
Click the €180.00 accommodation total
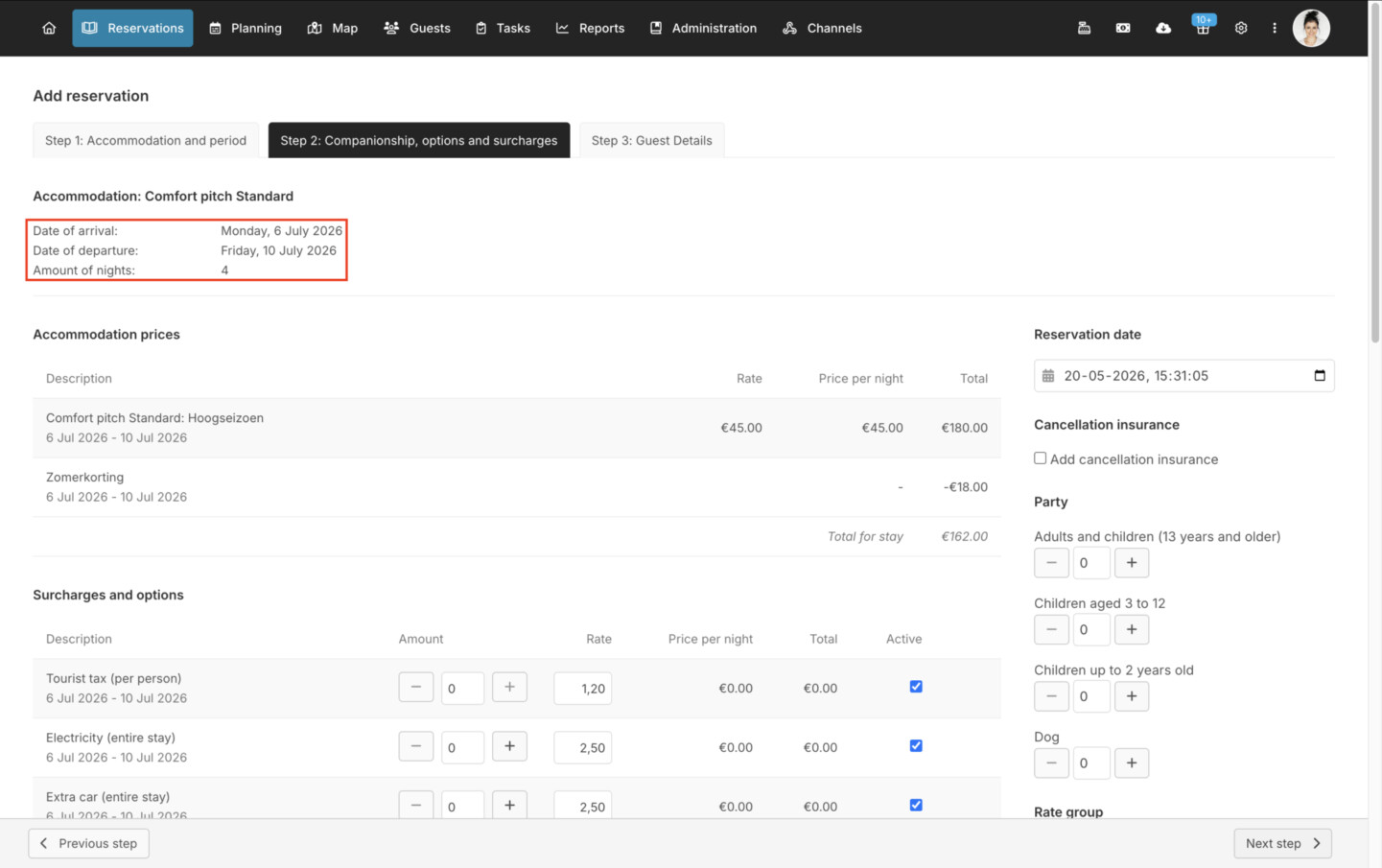pos(964,428)
